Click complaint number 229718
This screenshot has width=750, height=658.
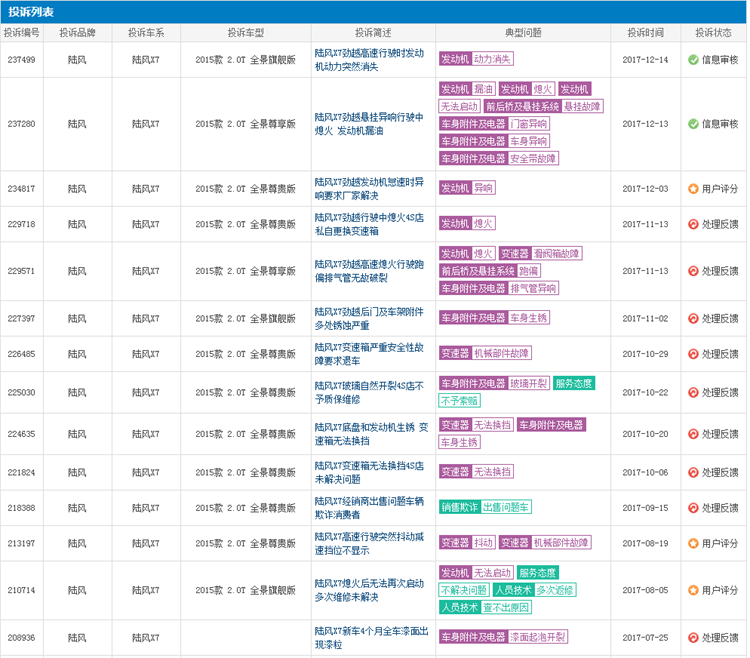(x=22, y=224)
